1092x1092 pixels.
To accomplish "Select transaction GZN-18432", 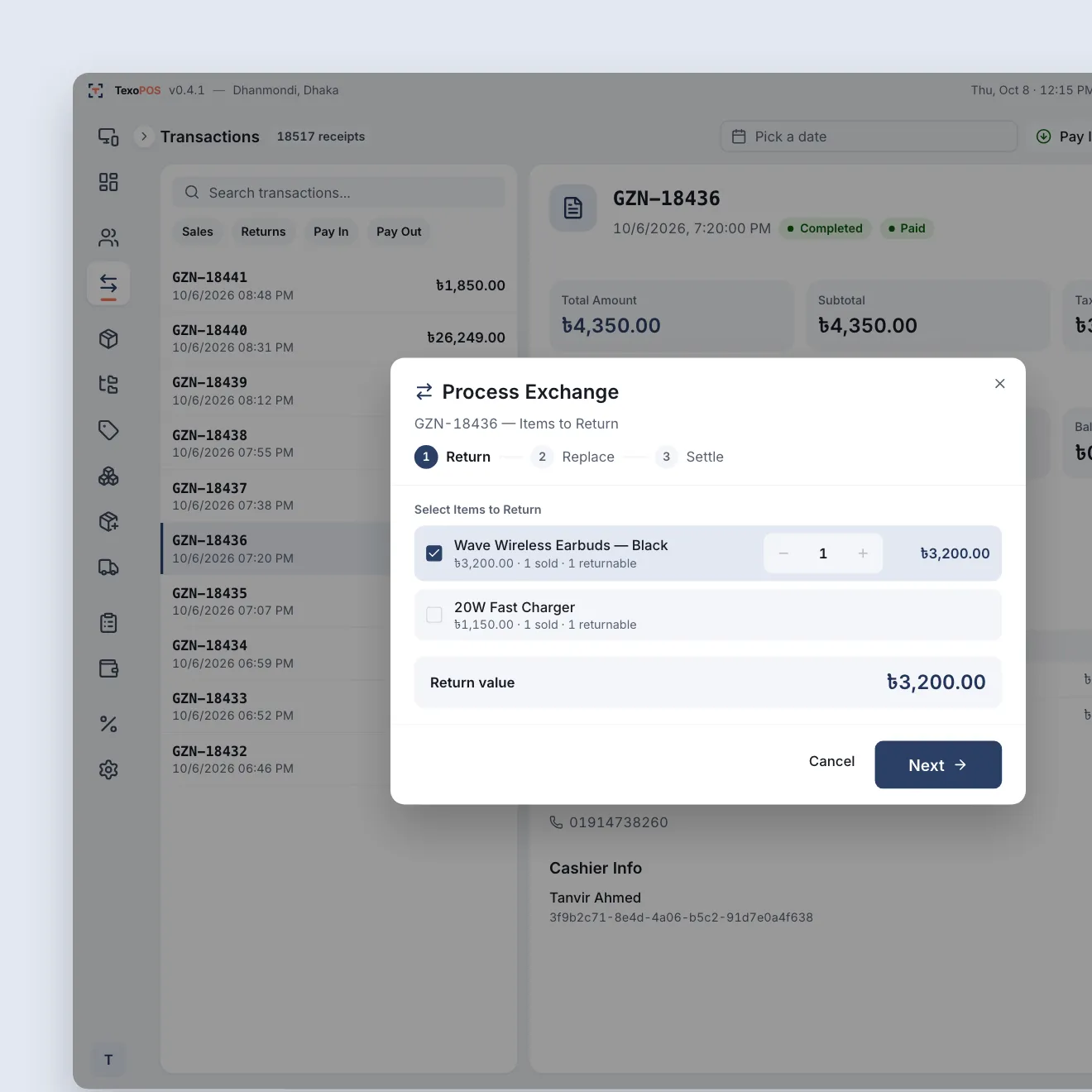I will [x=275, y=759].
